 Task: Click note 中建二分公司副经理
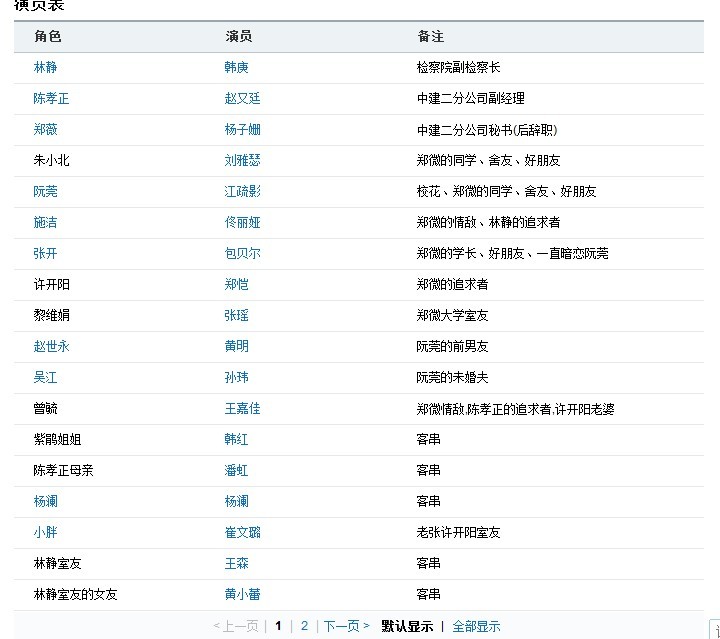(x=470, y=98)
